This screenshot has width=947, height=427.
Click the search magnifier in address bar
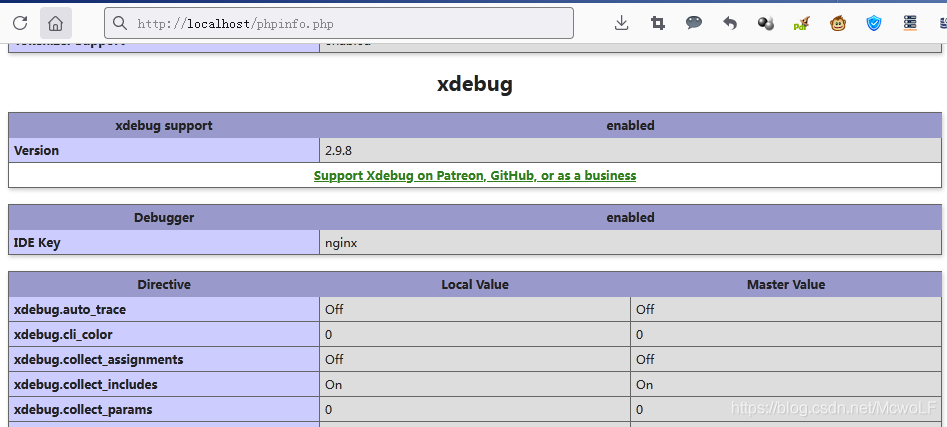point(120,24)
